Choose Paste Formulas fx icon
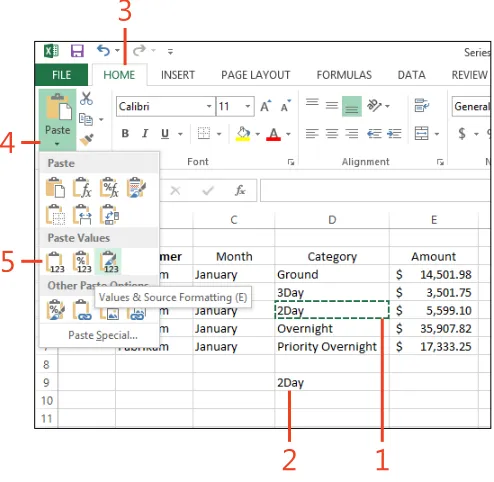The height and width of the screenshot is (482, 494). [x=82, y=188]
